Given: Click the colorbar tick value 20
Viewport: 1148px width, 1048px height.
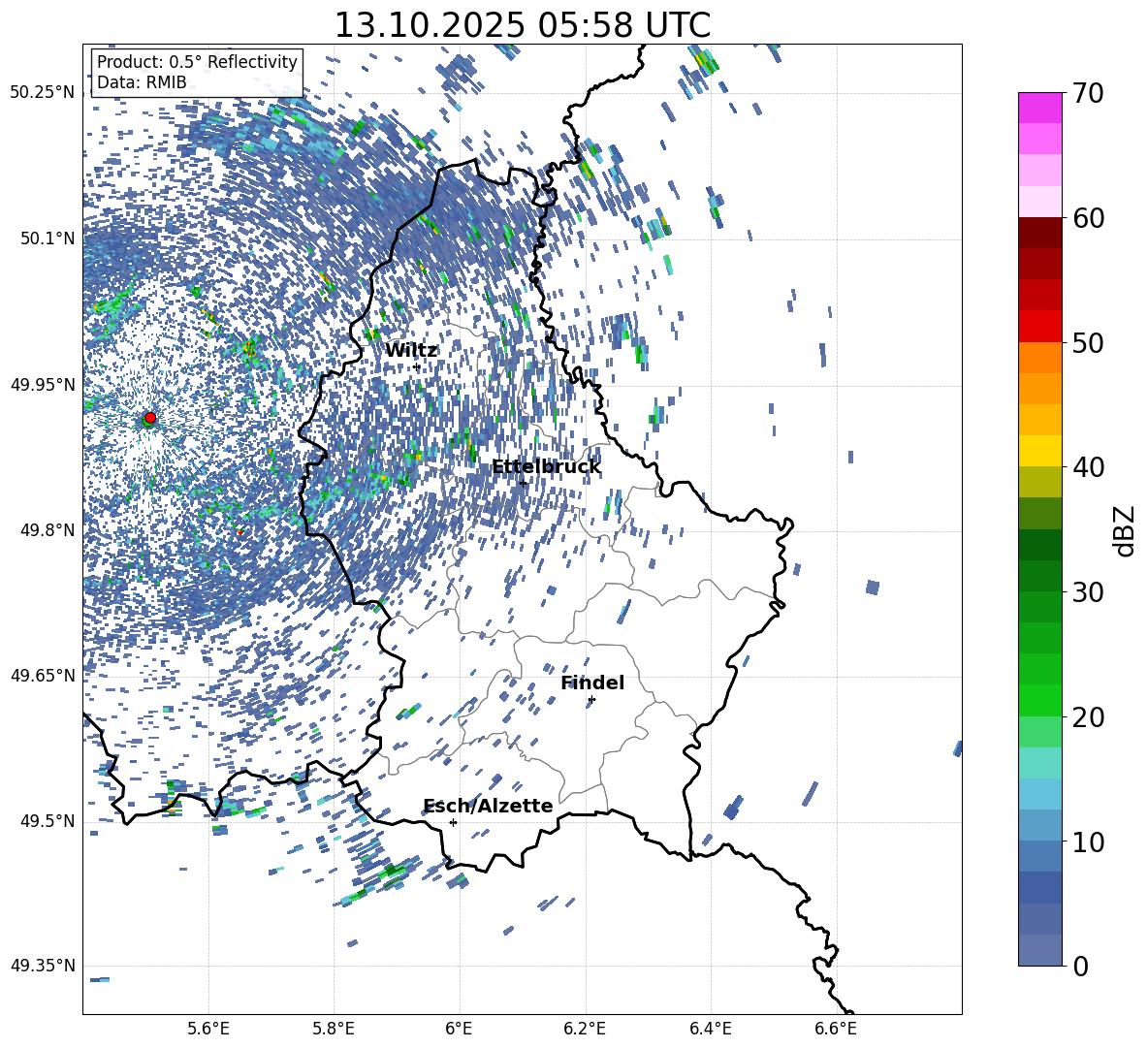Looking at the screenshot, I should coord(1089,716).
